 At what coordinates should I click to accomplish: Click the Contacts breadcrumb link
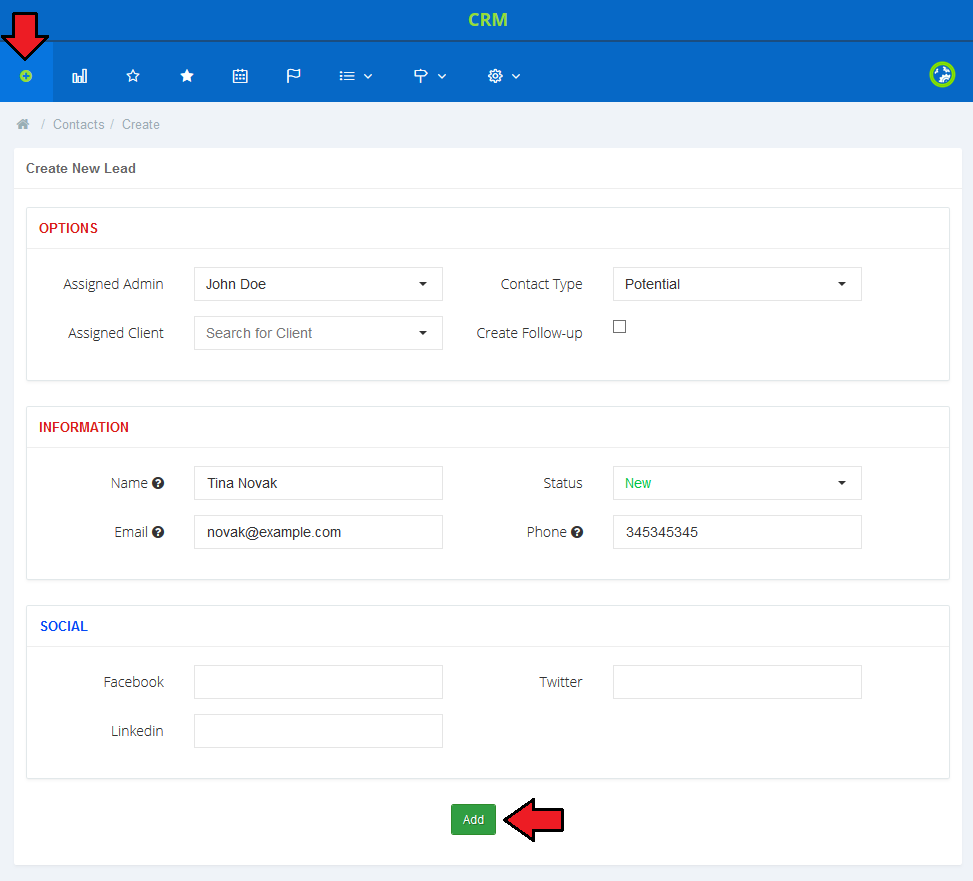(x=79, y=125)
